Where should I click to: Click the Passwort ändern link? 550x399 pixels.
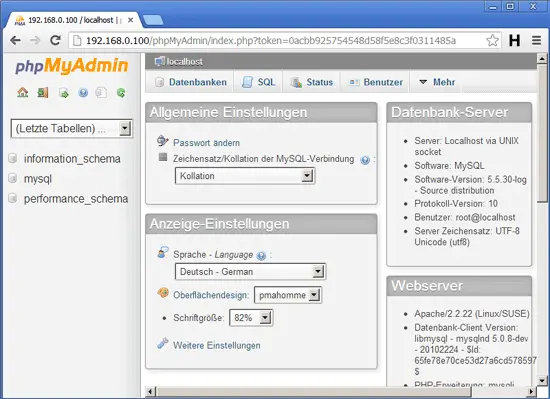206,143
